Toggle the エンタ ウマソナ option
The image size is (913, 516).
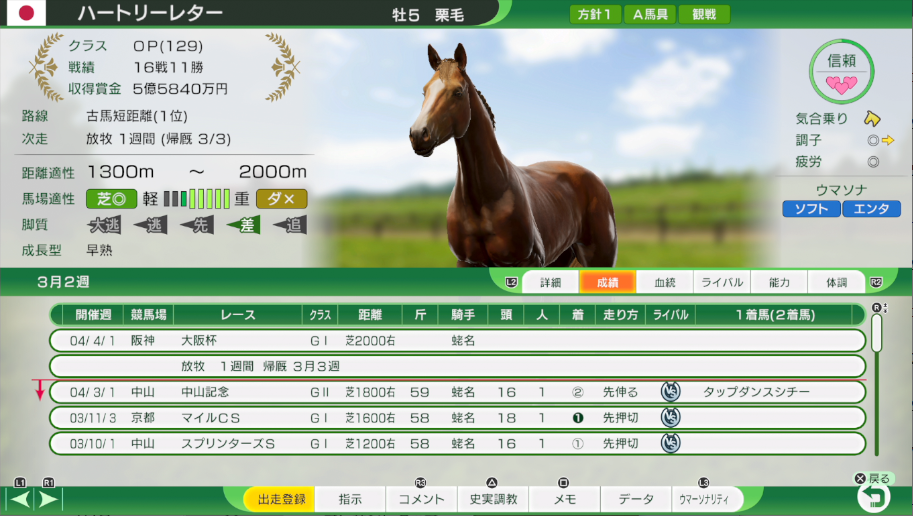872,209
